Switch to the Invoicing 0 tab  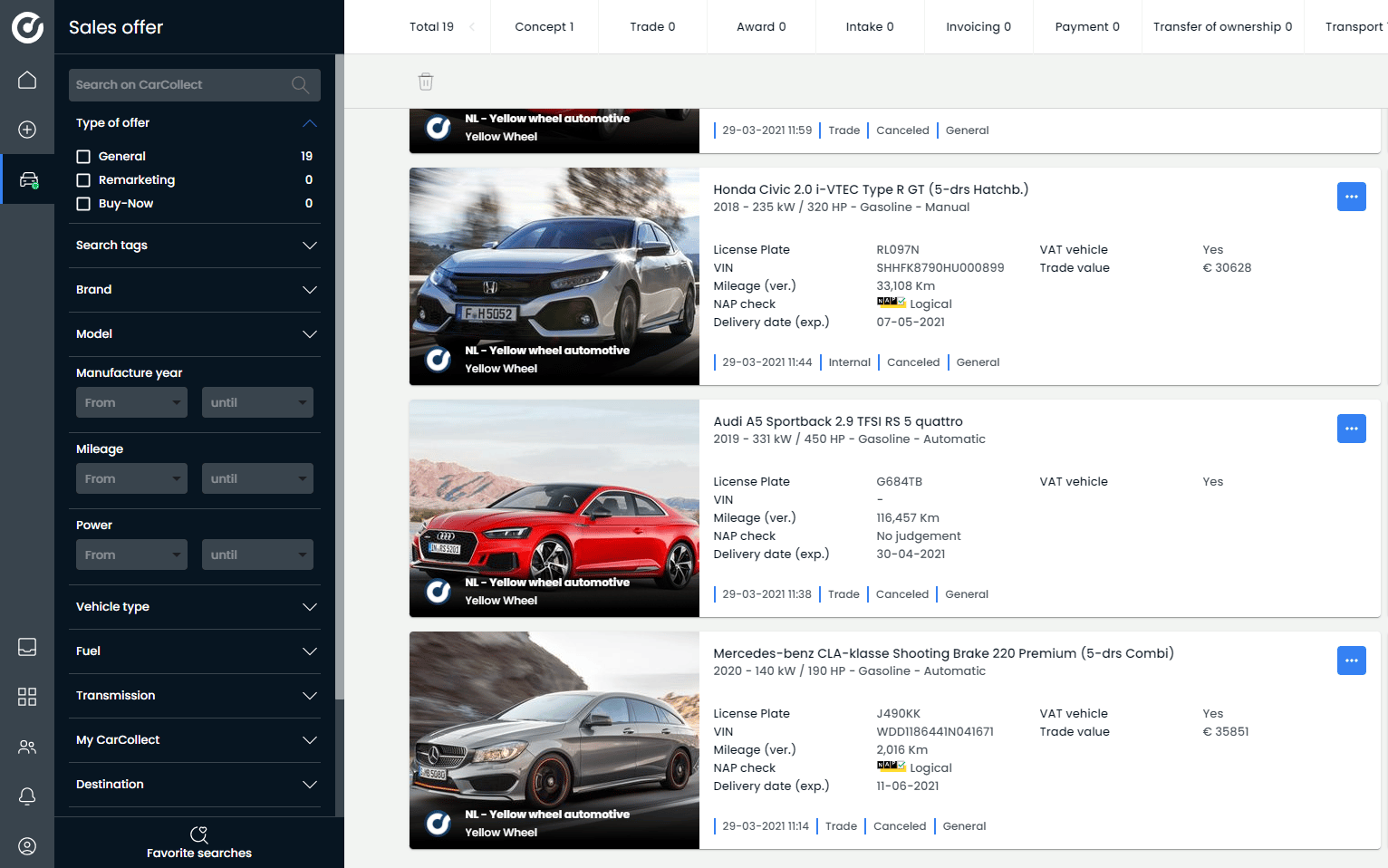click(978, 27)
